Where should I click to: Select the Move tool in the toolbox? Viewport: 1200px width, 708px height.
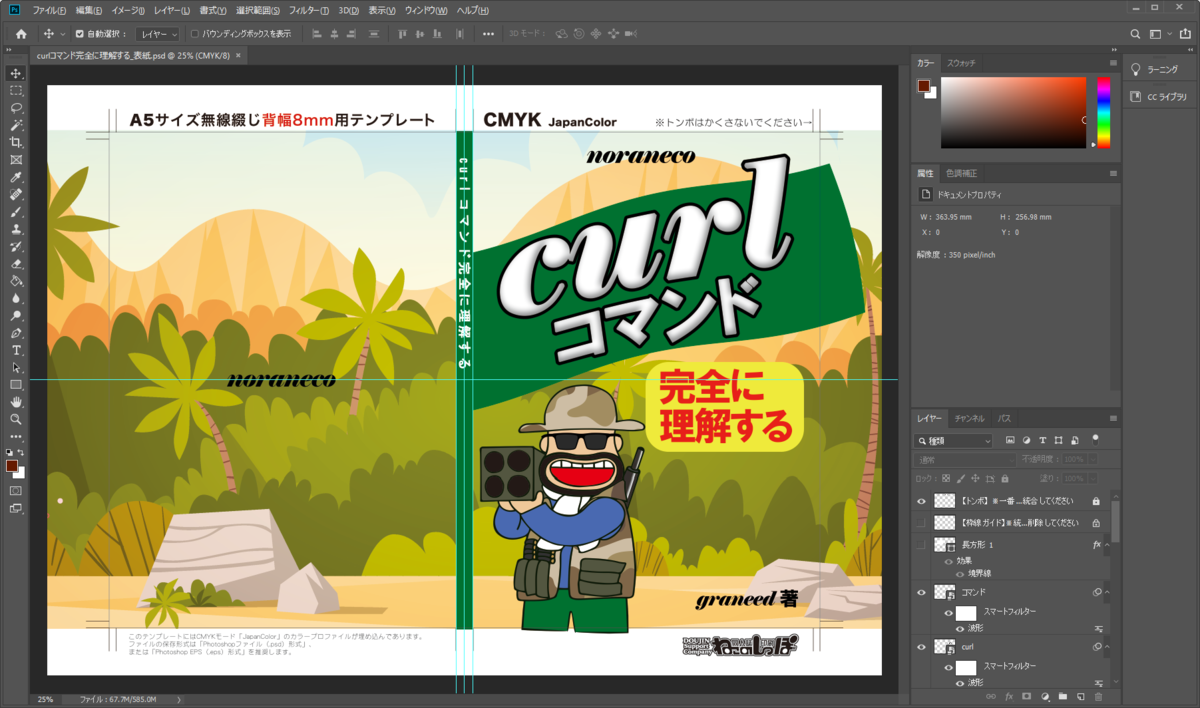(16, 73)
